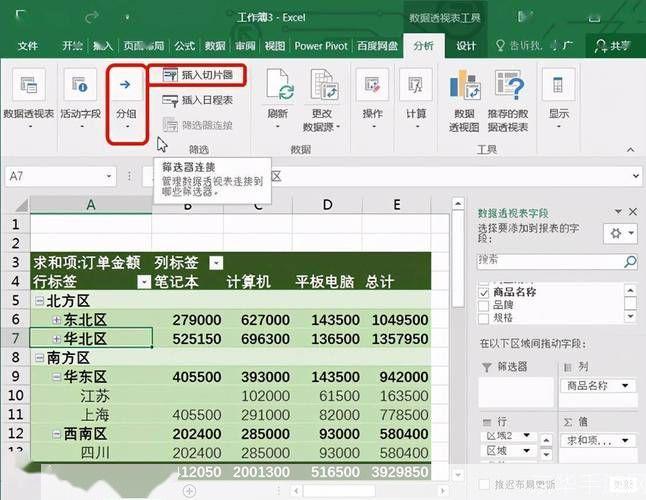Screen dimensions: 646x500
Task: Click 更改数据源 change data source
Action: pos(322,101)
